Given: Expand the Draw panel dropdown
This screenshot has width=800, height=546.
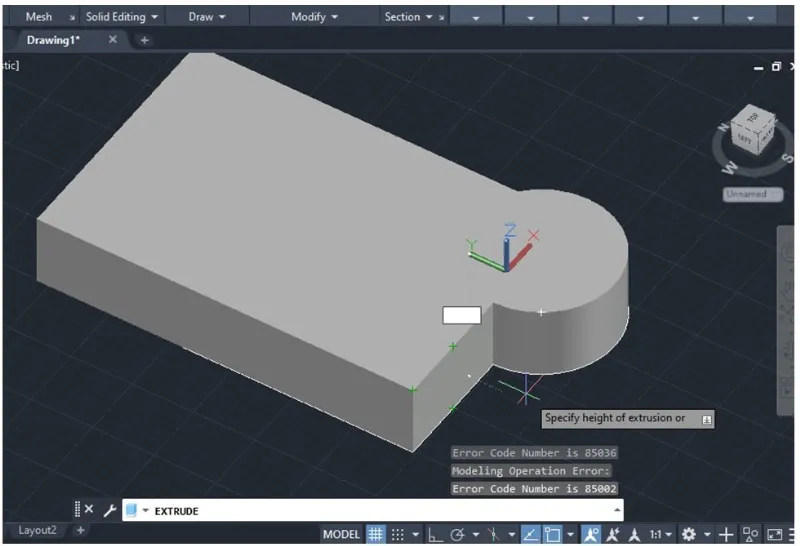Looking at the screenshot, I should click(x=207, y=17).
